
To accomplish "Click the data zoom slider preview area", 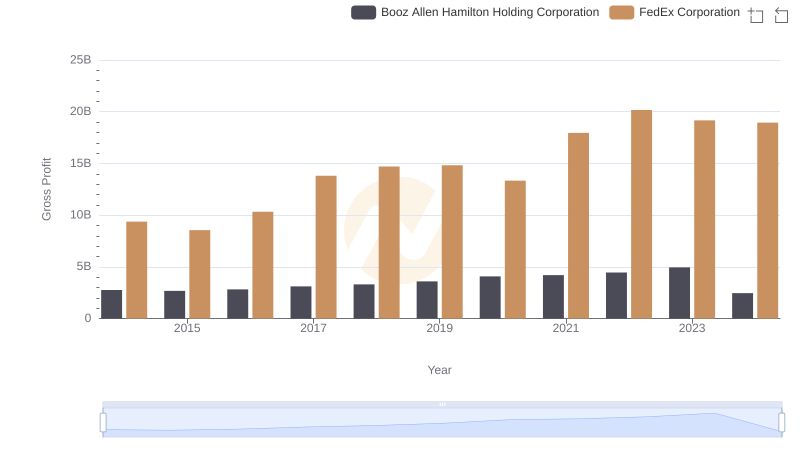I will pos(442,423).
